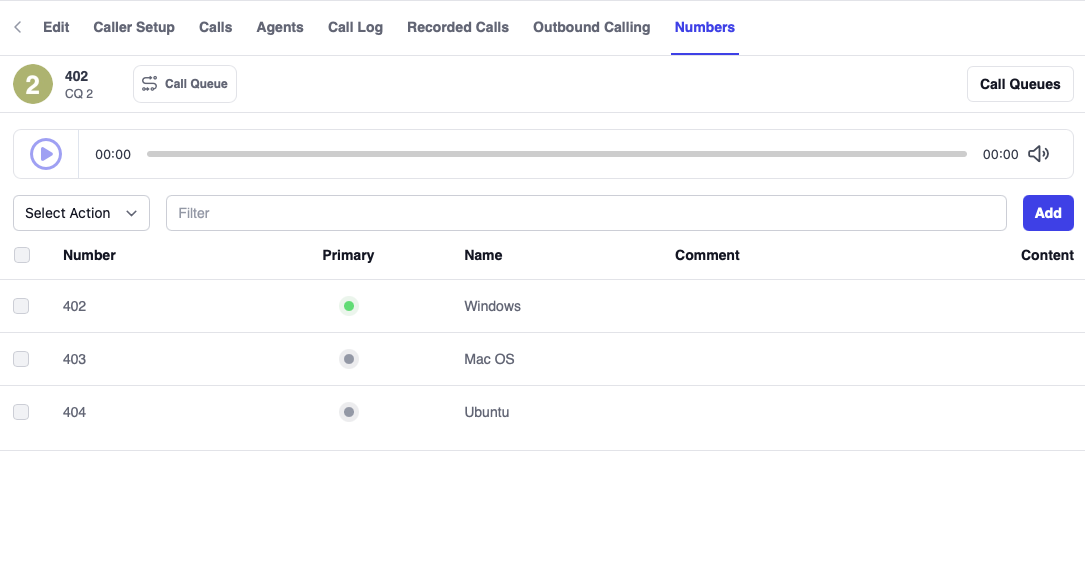Click the green queue 2 avatar
This screenshot has height=576, width=1085.
[x=33, y=84]
